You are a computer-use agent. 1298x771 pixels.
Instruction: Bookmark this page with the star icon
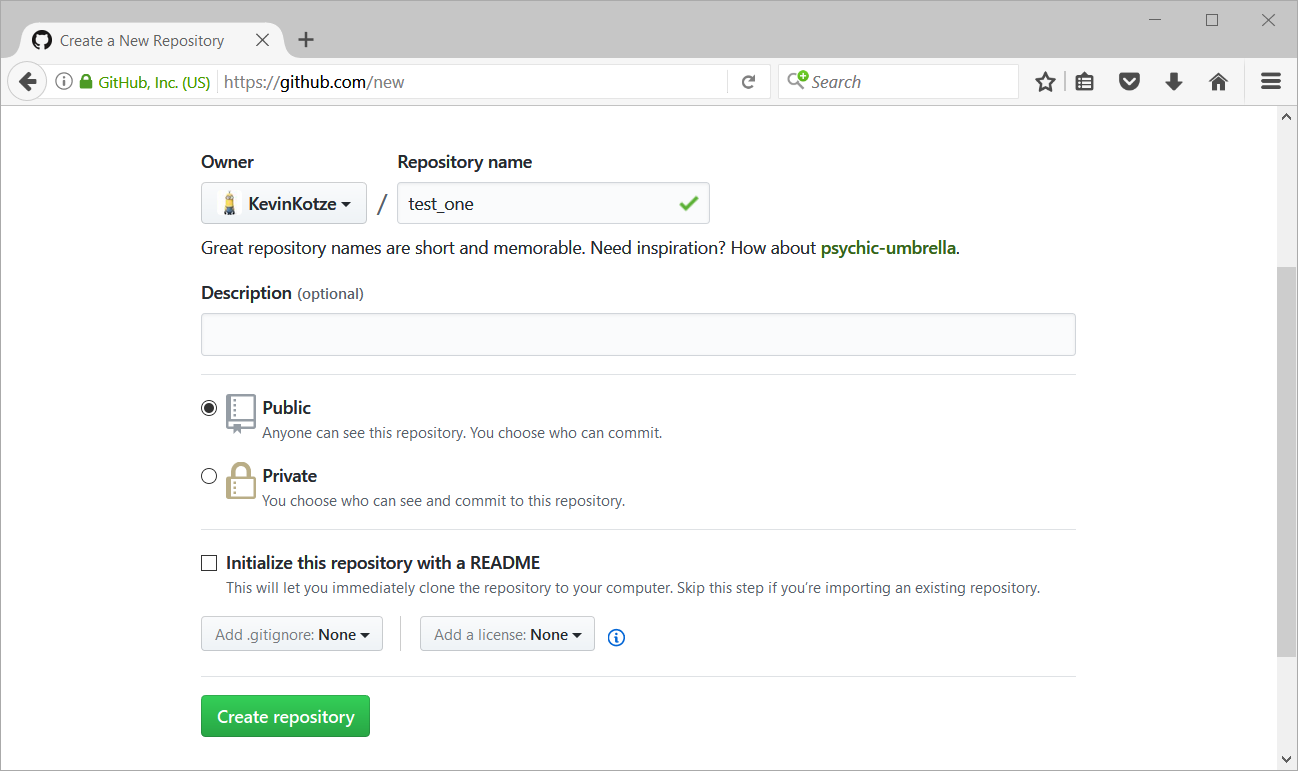[1045, 82]
